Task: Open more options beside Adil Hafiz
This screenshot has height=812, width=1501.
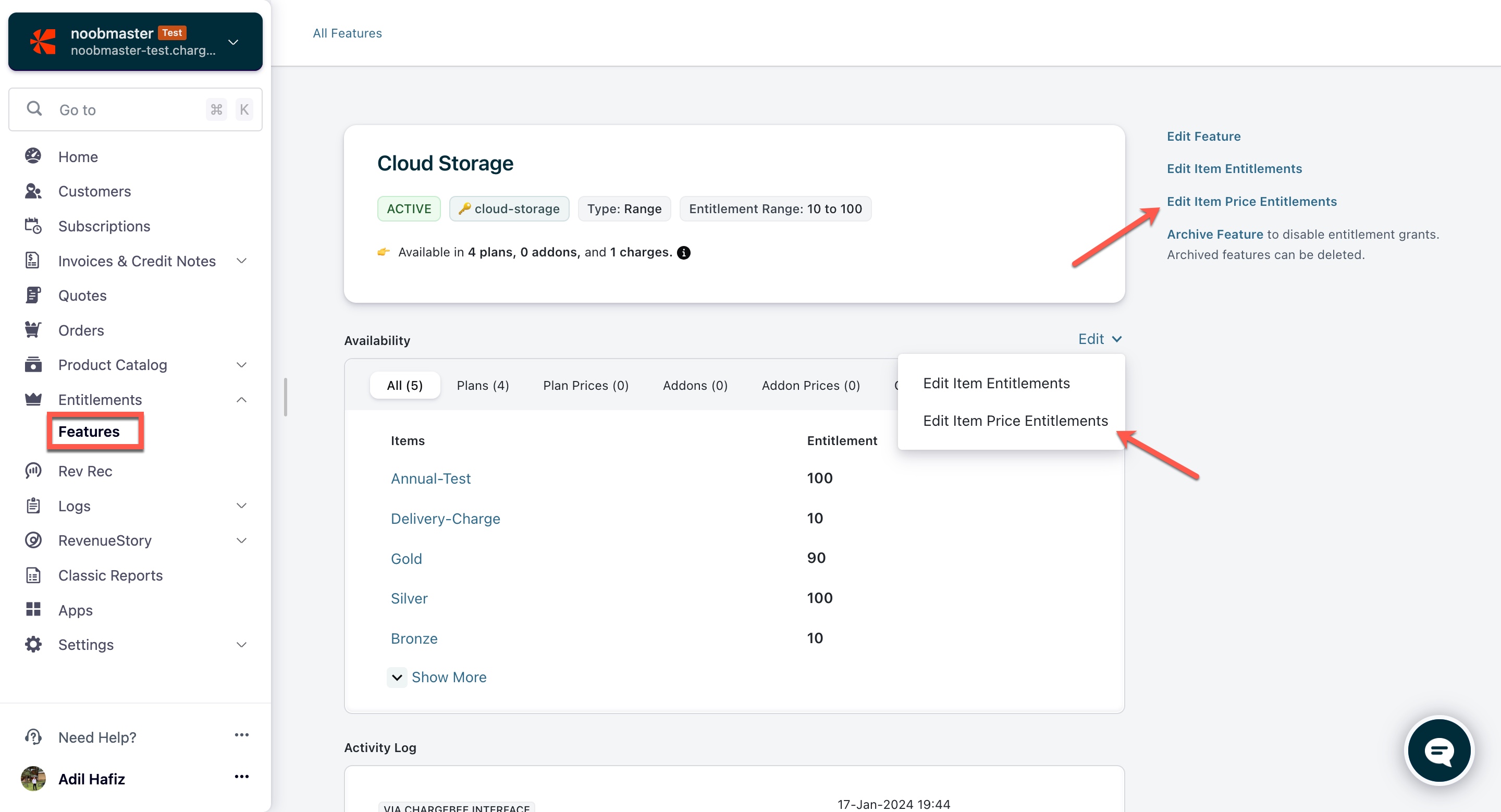Action: tap(241, 777)
